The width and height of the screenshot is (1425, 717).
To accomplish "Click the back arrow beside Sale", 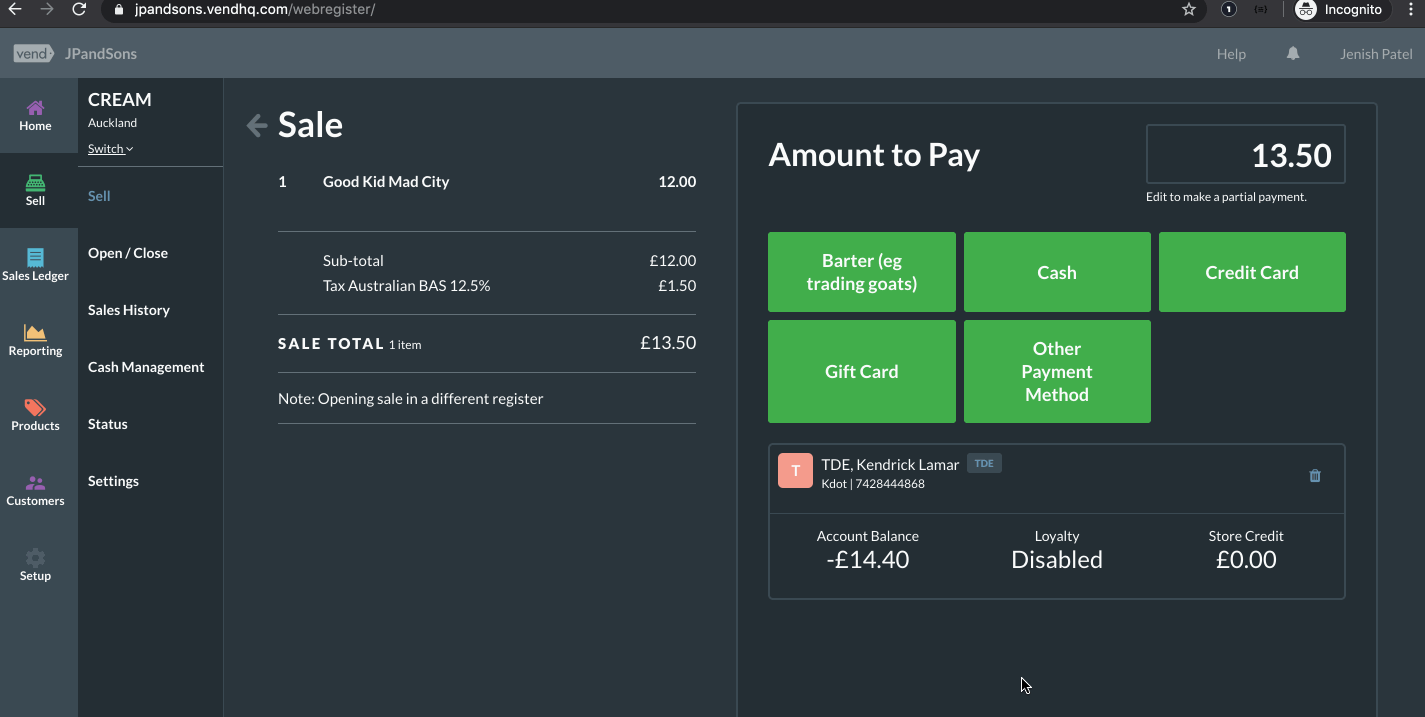I will click(x=257, y=125).
